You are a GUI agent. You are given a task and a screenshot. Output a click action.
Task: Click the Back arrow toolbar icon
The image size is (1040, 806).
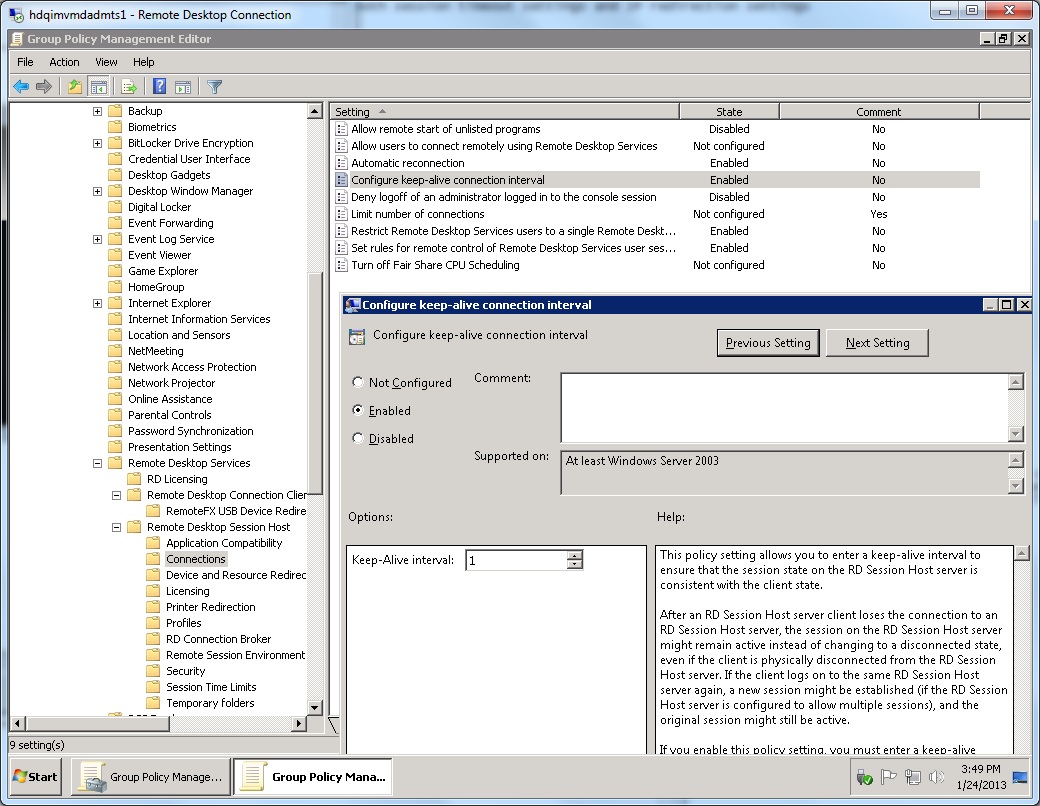click(x=21, y=86)
